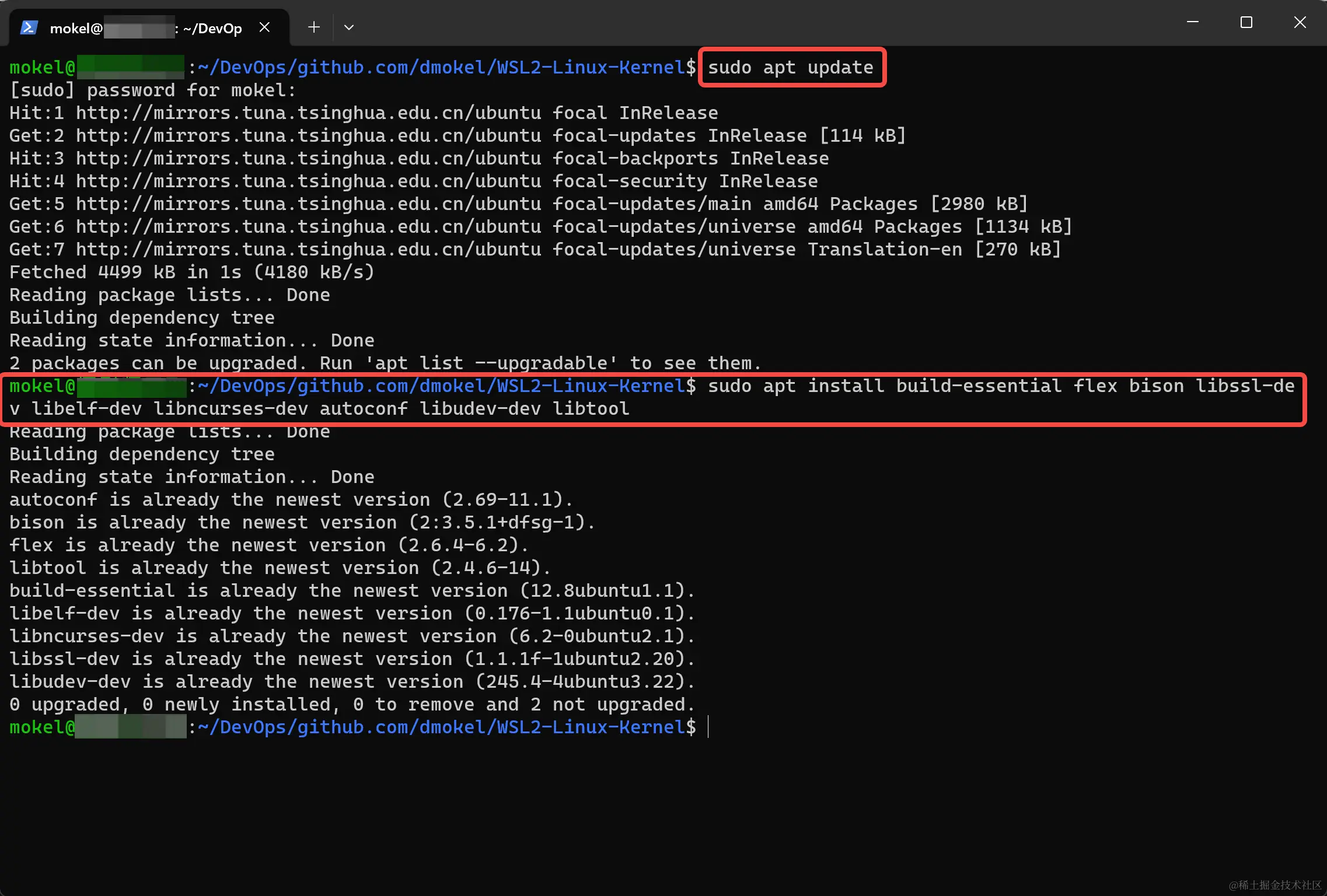The image size is (1327, 896).
Task: Click the PowerShell icon in the tab
Action: (29, 27)
